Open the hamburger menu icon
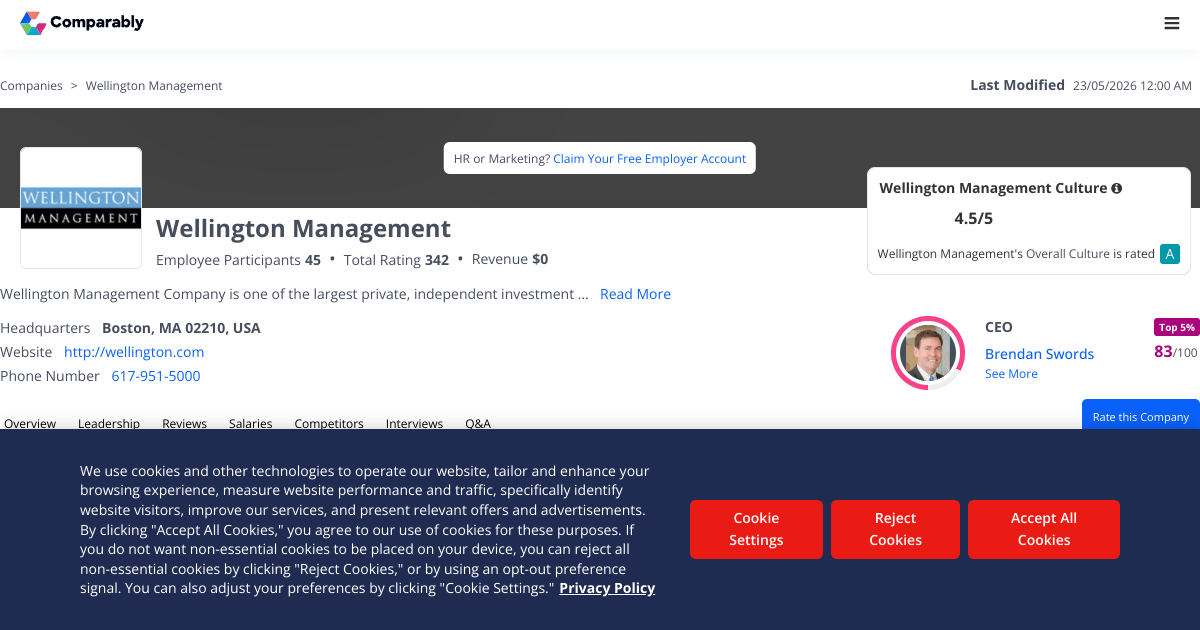Screen dimensions: 1200x630 1172,23
